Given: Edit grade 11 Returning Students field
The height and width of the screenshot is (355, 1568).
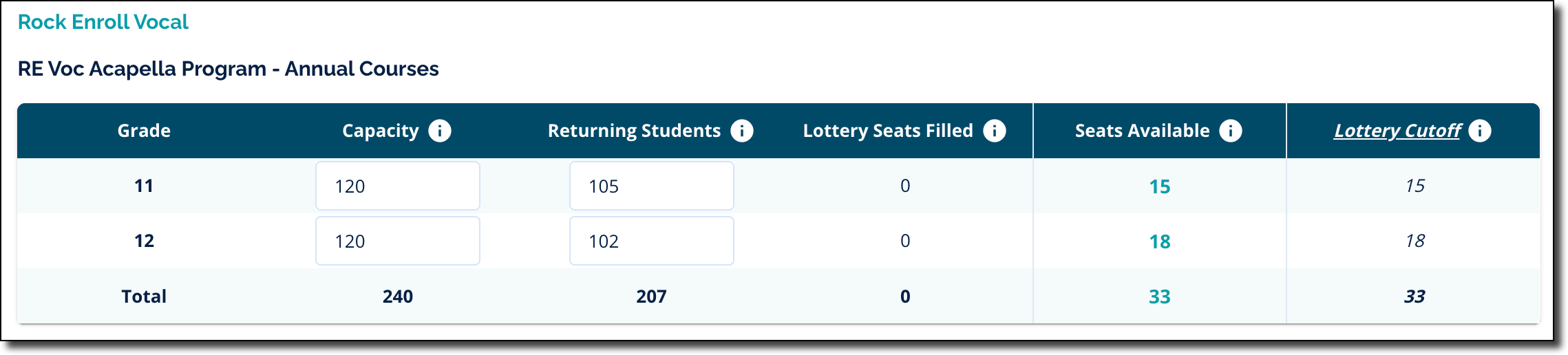Looking at the screenshot, I should pyautogui.click(x=651, y=186).
